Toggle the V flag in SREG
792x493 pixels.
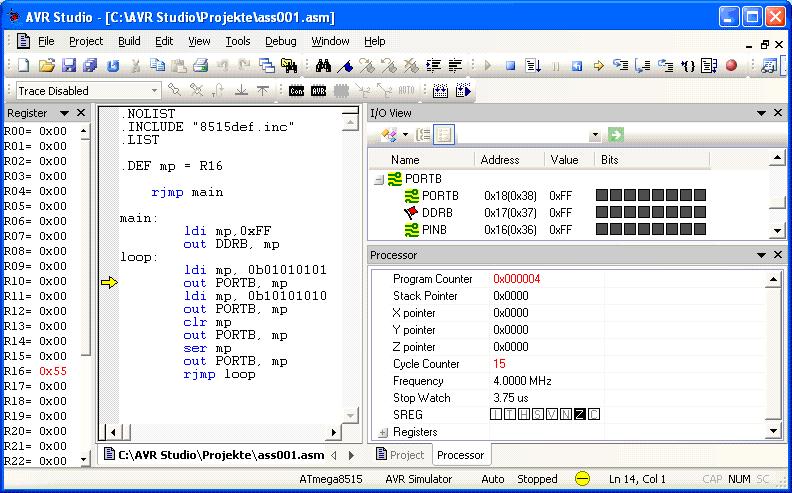552,415
